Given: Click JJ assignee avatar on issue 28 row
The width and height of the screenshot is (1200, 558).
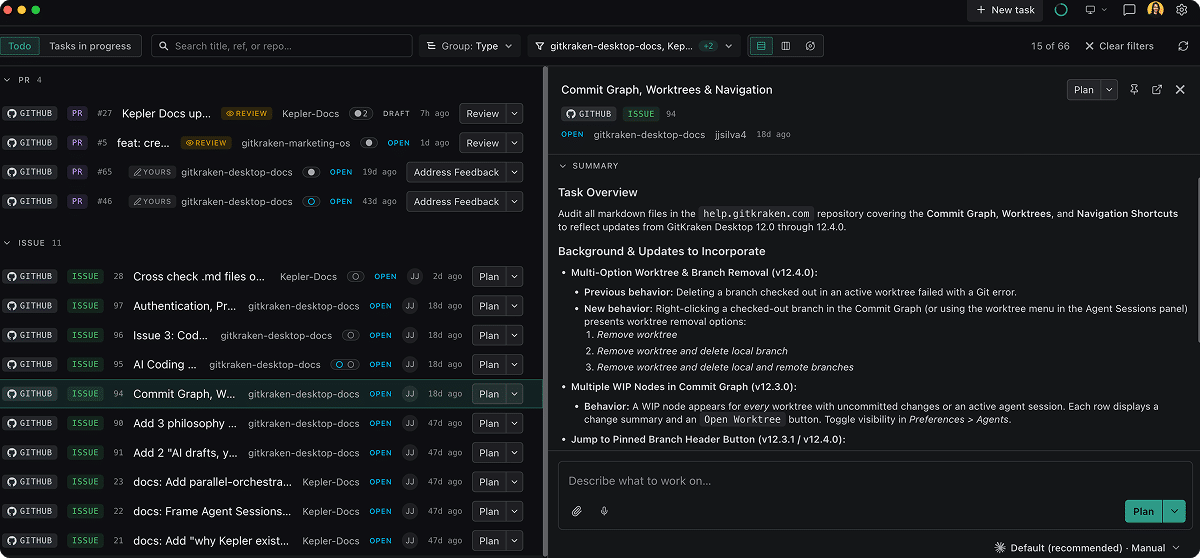Looking at the screenshot, I should pyautogui.click(x=414, y=277).
